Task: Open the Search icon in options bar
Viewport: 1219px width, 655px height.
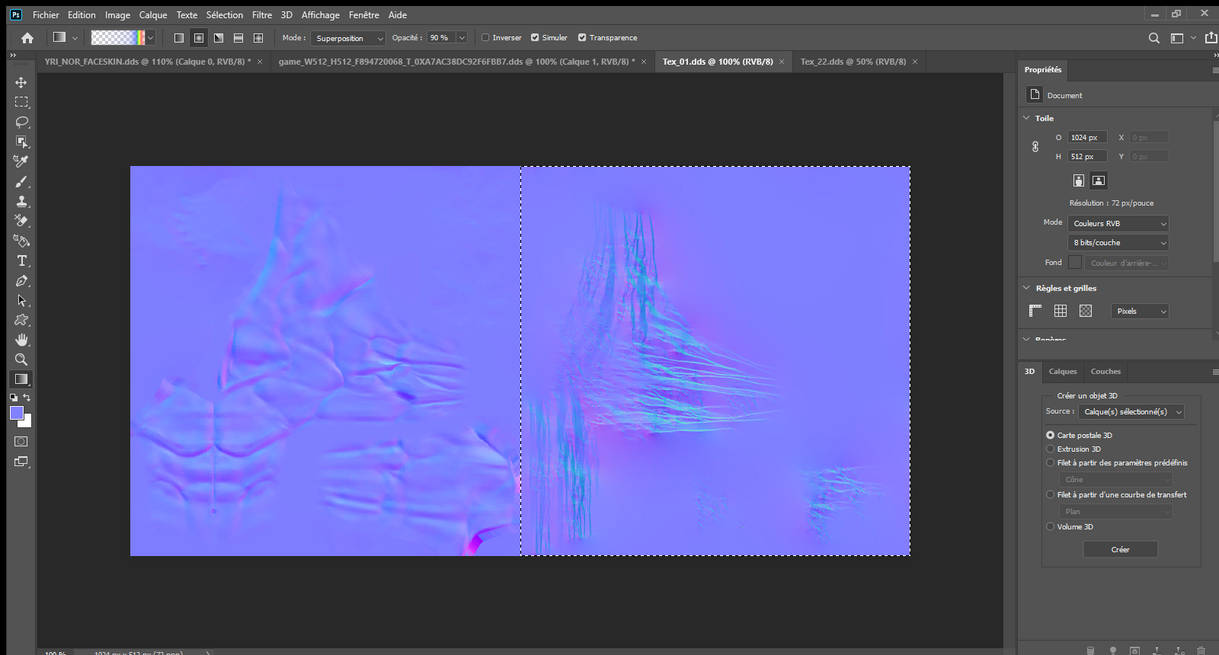Action: (1154, 38)
